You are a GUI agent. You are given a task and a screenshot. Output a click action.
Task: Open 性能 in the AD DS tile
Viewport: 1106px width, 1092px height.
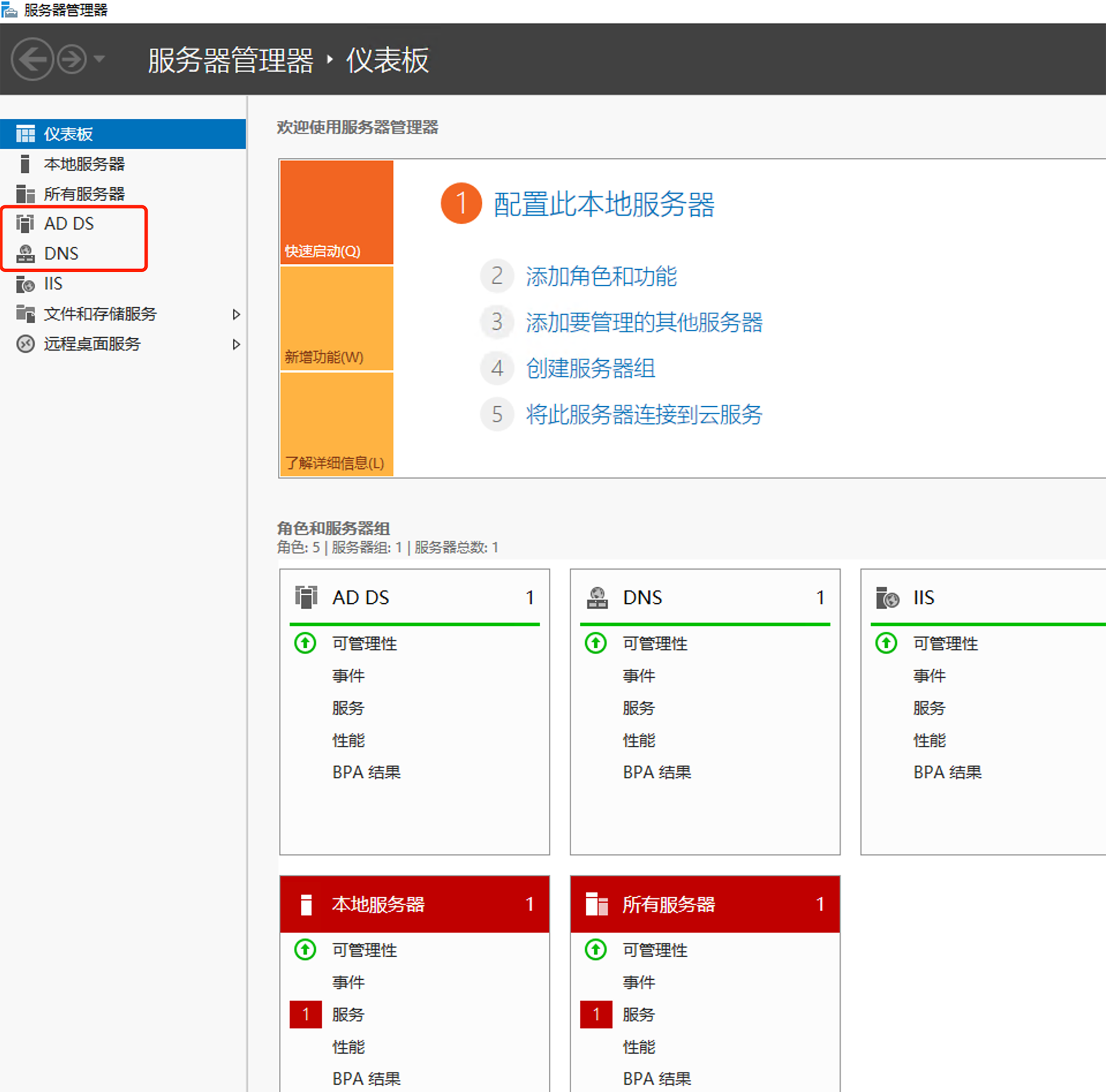[x=348, y=740]
